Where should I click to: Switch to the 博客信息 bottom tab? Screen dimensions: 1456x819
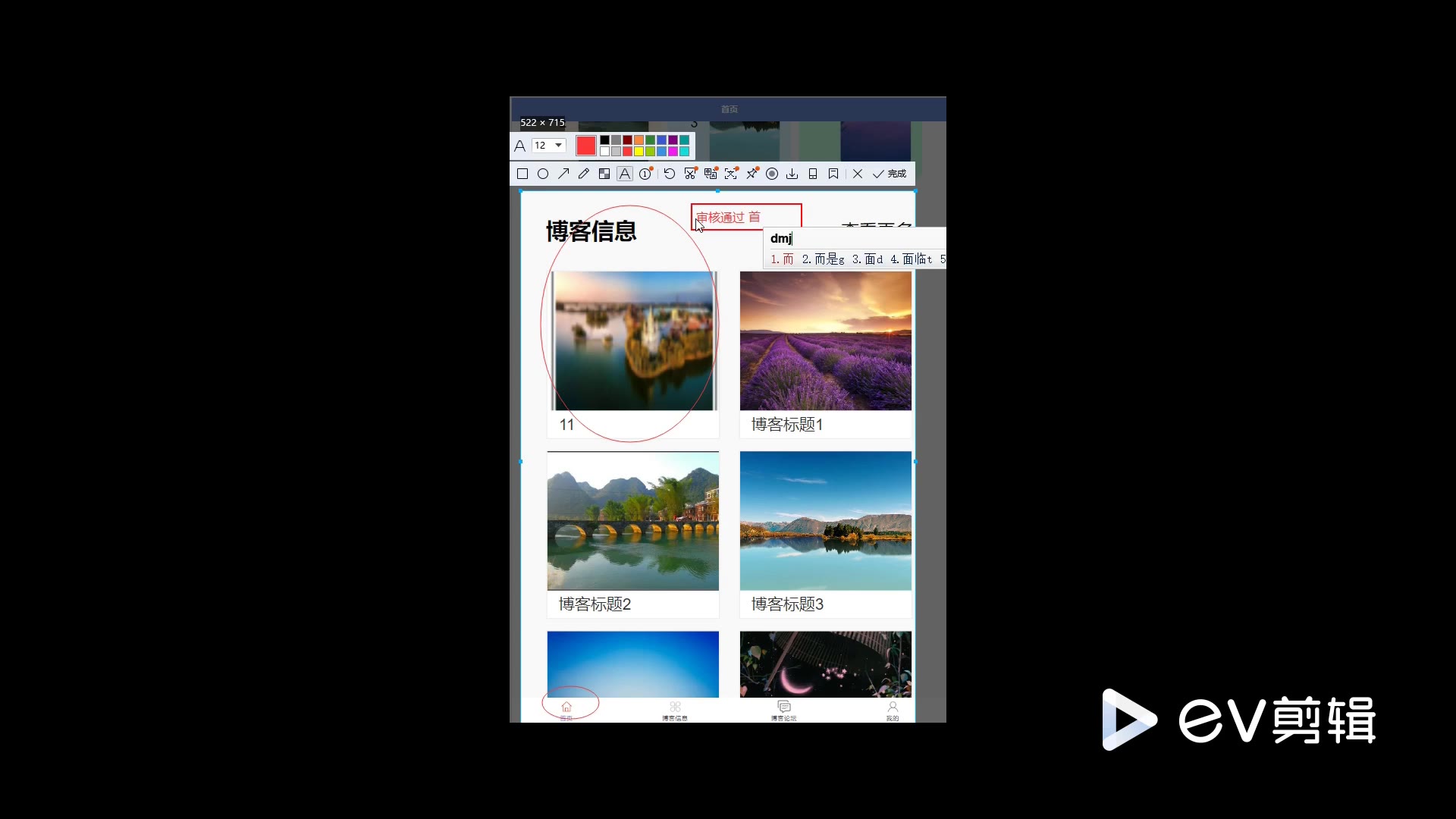pyautogui.click(x=675, y=711)
